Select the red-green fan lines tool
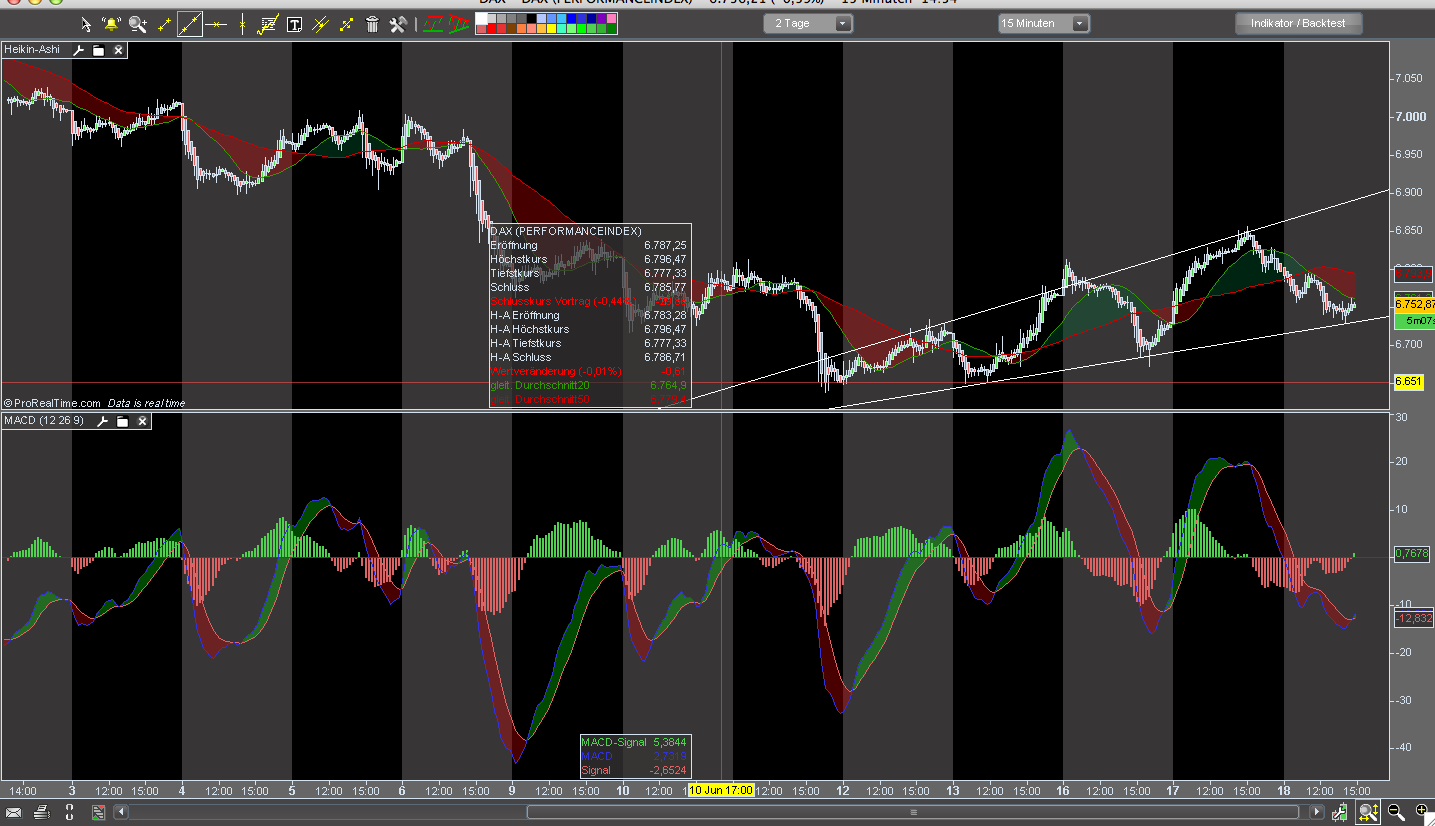The image size is (1435, 826). [x=458, y=25]
